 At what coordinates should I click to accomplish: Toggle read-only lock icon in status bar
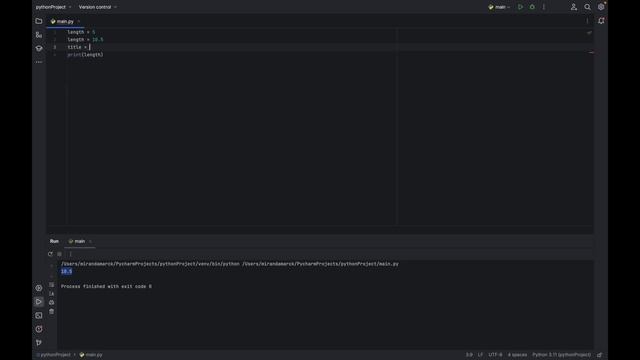coord(600,355)
